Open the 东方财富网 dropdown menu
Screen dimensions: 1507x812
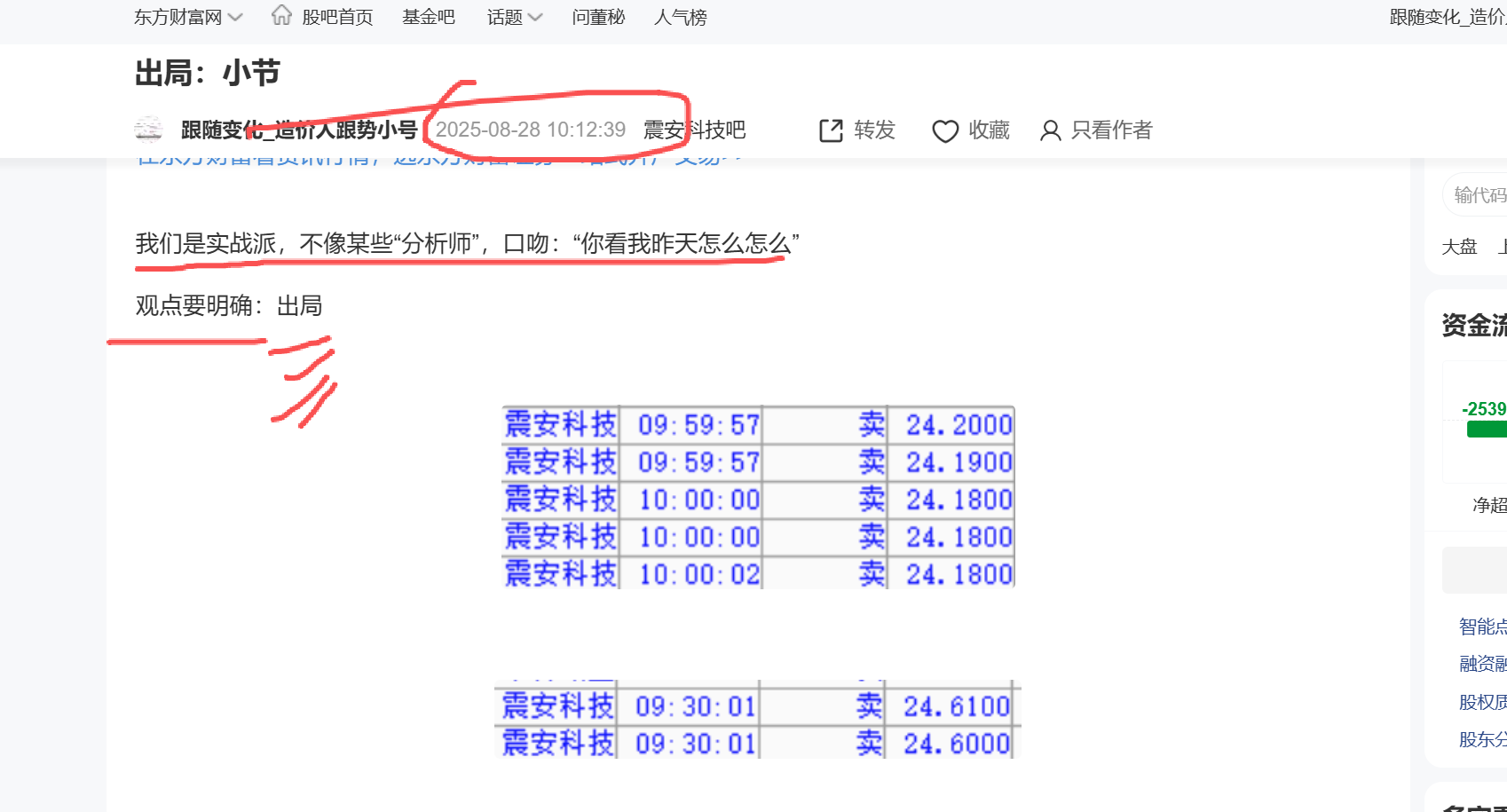[188, 17]
